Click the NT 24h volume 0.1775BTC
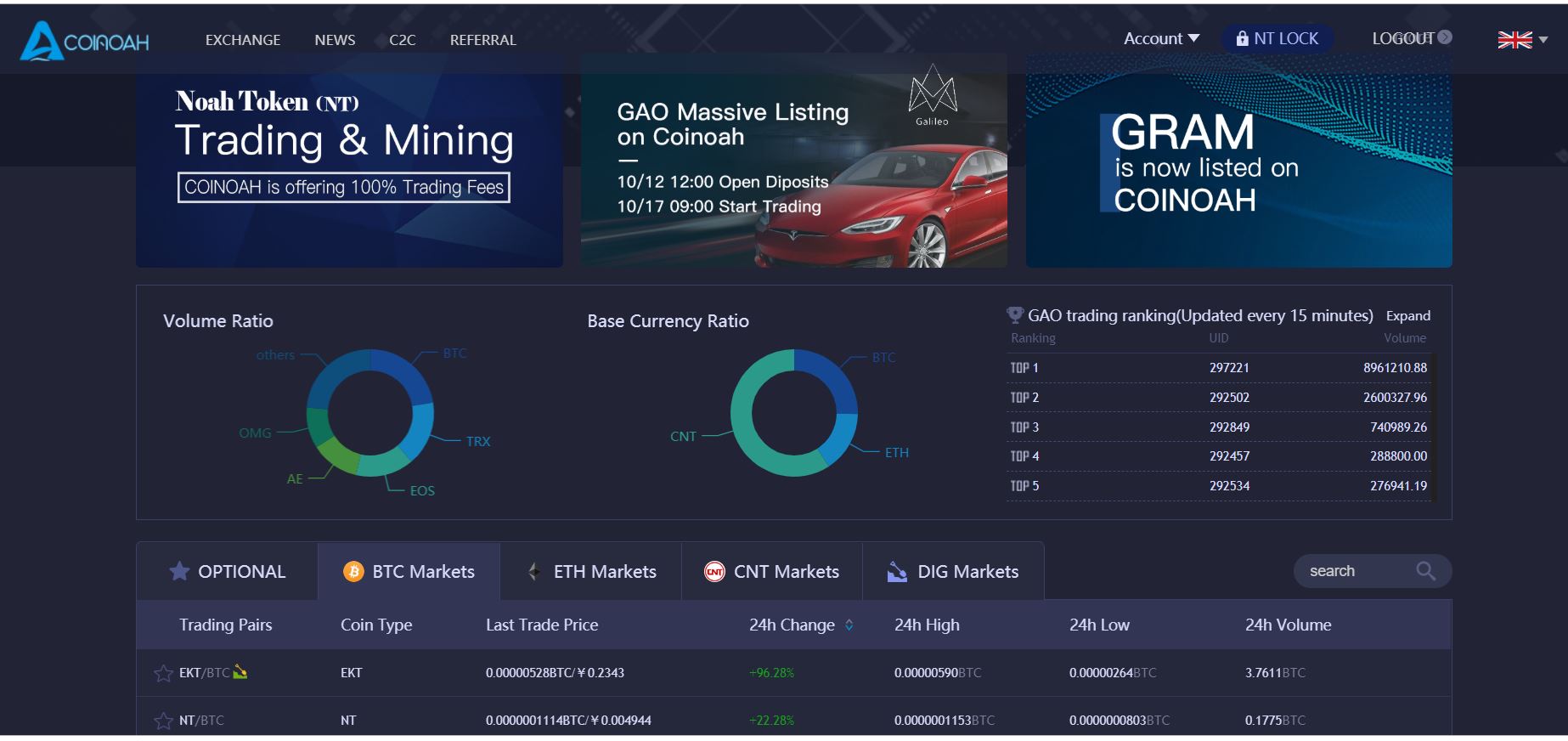 pyautogui.click(x=1275, y=721)
